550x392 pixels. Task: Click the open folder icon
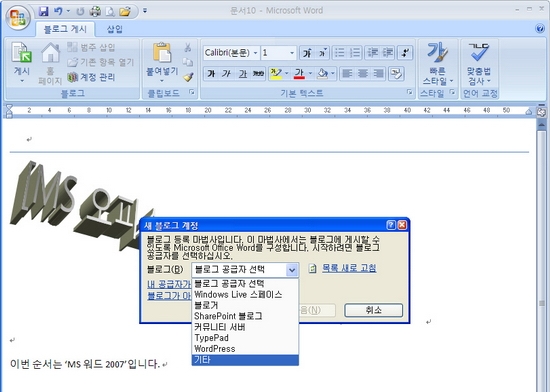[x=125, y=12]
